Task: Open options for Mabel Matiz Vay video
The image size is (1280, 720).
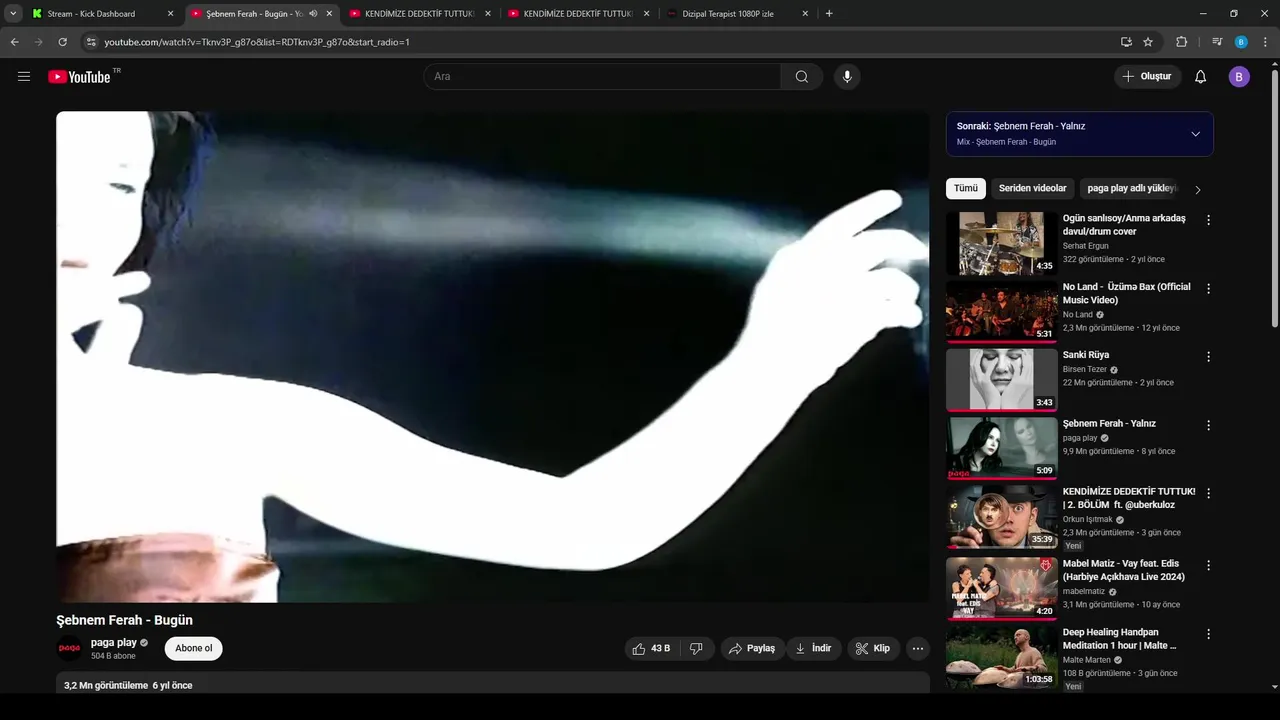Action: pos(1208,566)
